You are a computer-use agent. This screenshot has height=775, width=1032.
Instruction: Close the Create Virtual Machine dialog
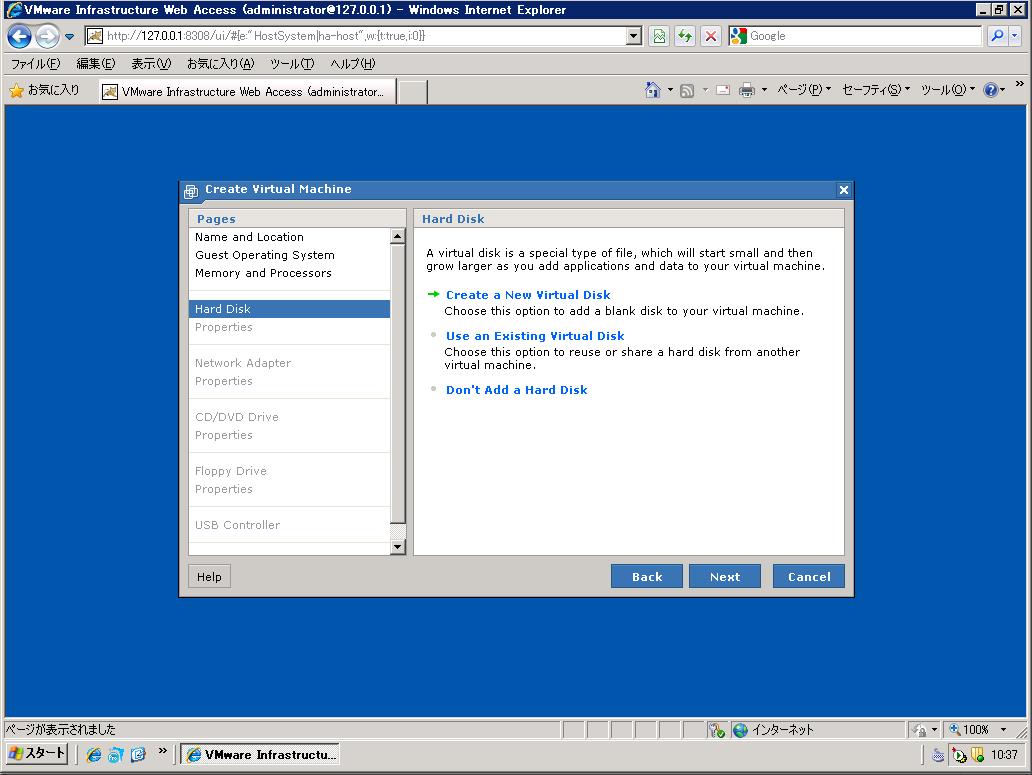[843, 190]
